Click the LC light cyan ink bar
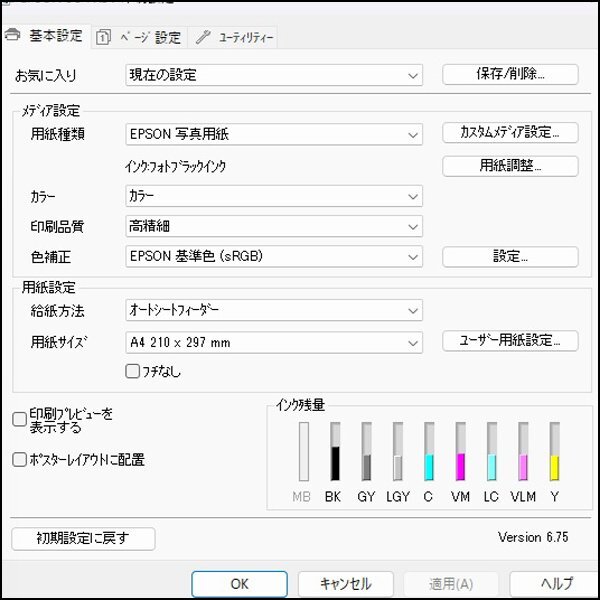 coord(492,452)
